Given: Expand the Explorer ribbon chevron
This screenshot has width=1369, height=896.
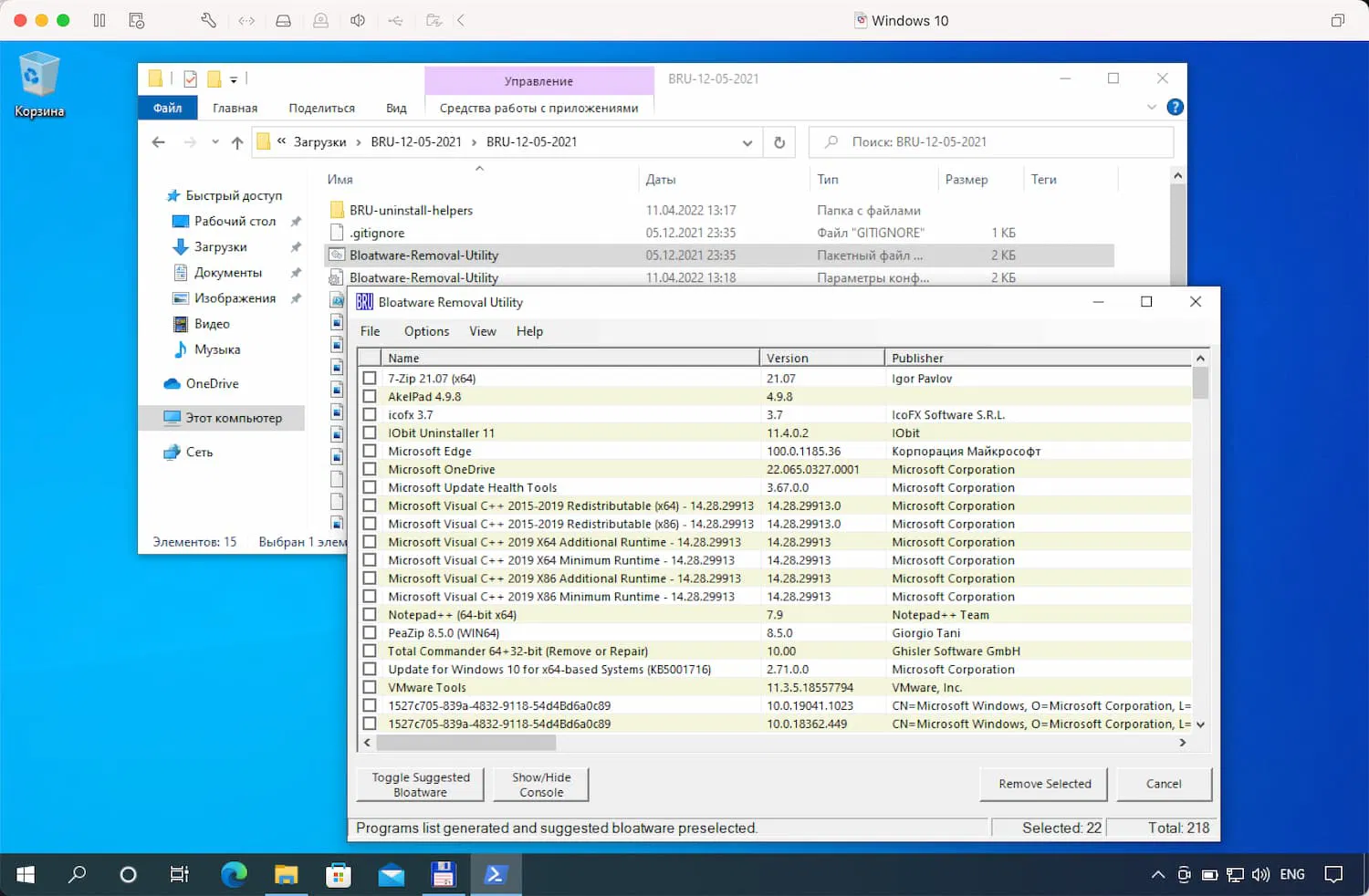Looking at the screenshot, I should point(1151,108).
